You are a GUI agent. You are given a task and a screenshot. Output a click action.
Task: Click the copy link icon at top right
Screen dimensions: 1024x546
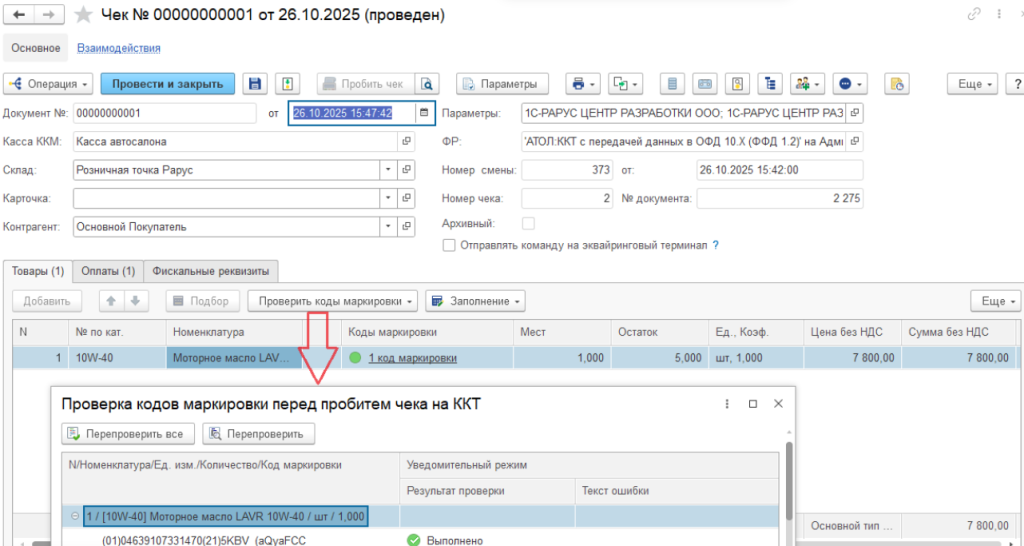point(974,15)
